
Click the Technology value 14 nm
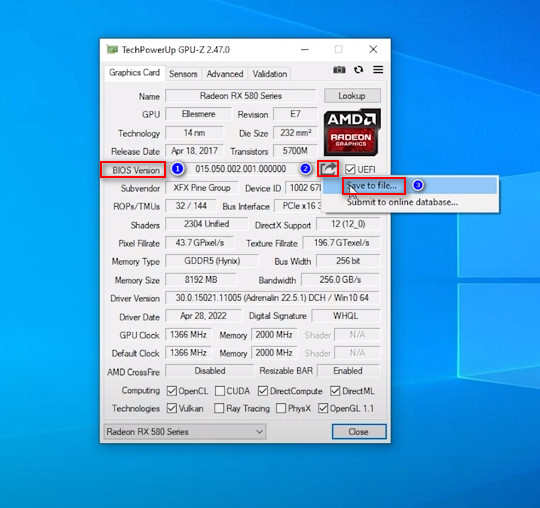point(194,133)
